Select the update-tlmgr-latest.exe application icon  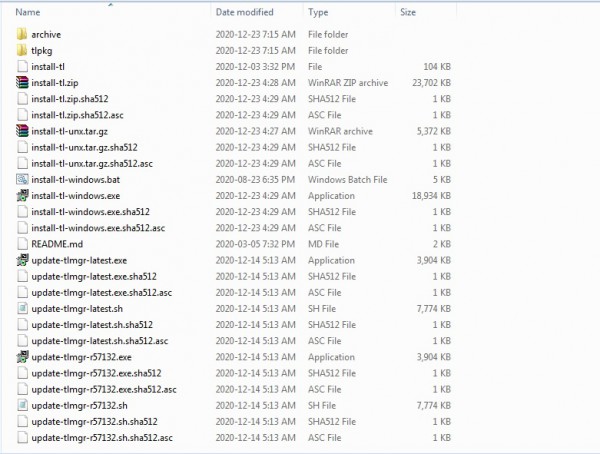(21, 260)
